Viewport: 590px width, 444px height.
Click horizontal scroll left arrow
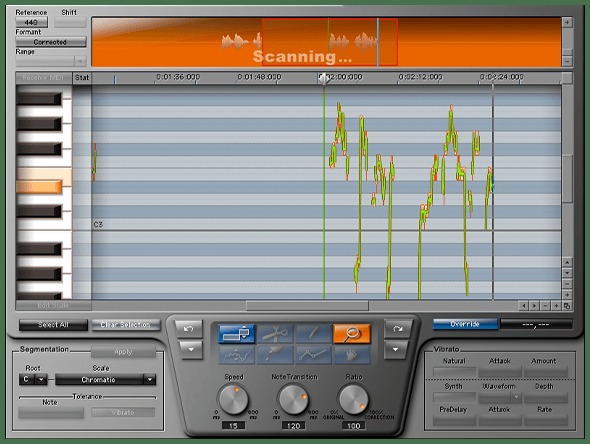coord(523,306)
